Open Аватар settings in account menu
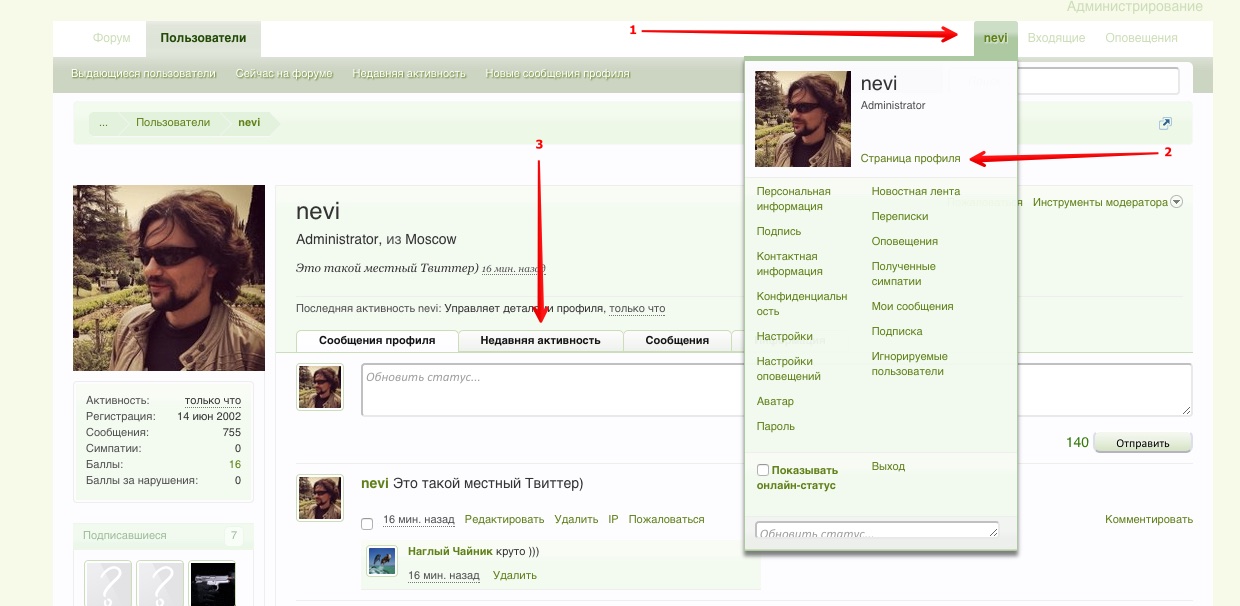 (x=775, y=401)
